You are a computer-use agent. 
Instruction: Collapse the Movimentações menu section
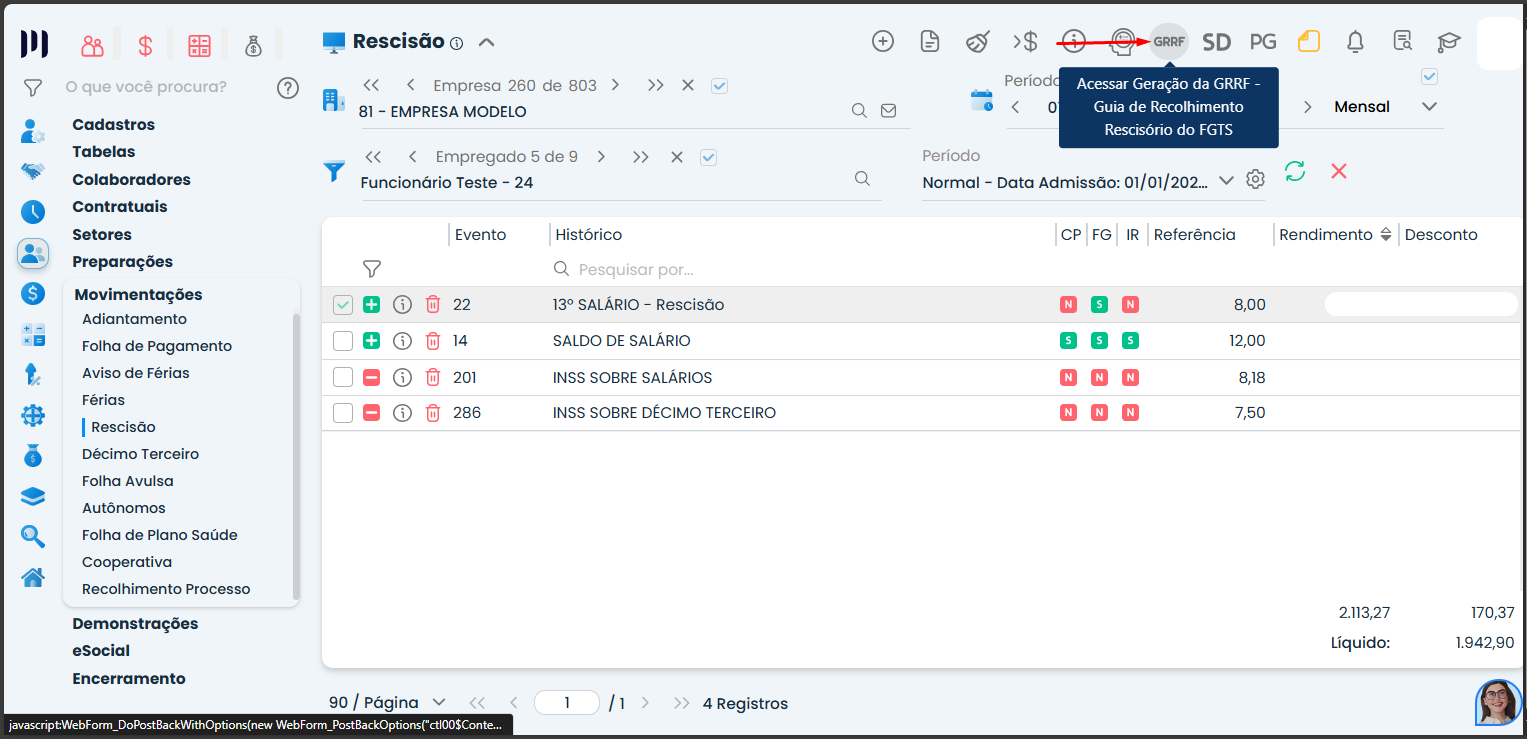[138, 295]
